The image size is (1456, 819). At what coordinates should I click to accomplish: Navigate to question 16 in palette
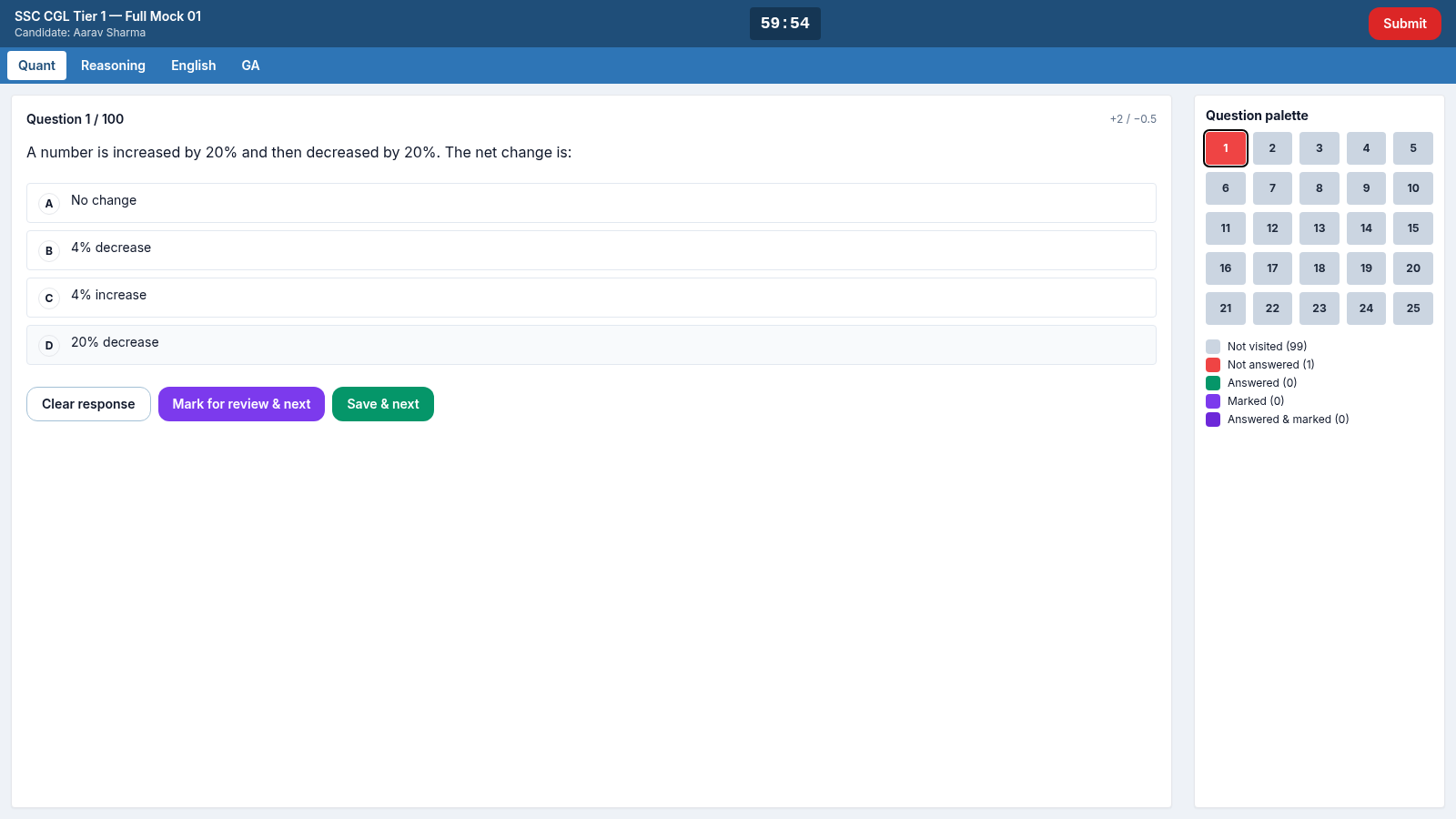[x=1226, y=268]
